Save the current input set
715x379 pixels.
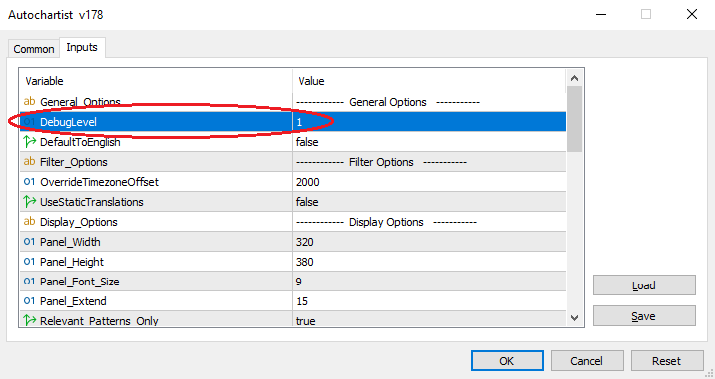point(644,316)
